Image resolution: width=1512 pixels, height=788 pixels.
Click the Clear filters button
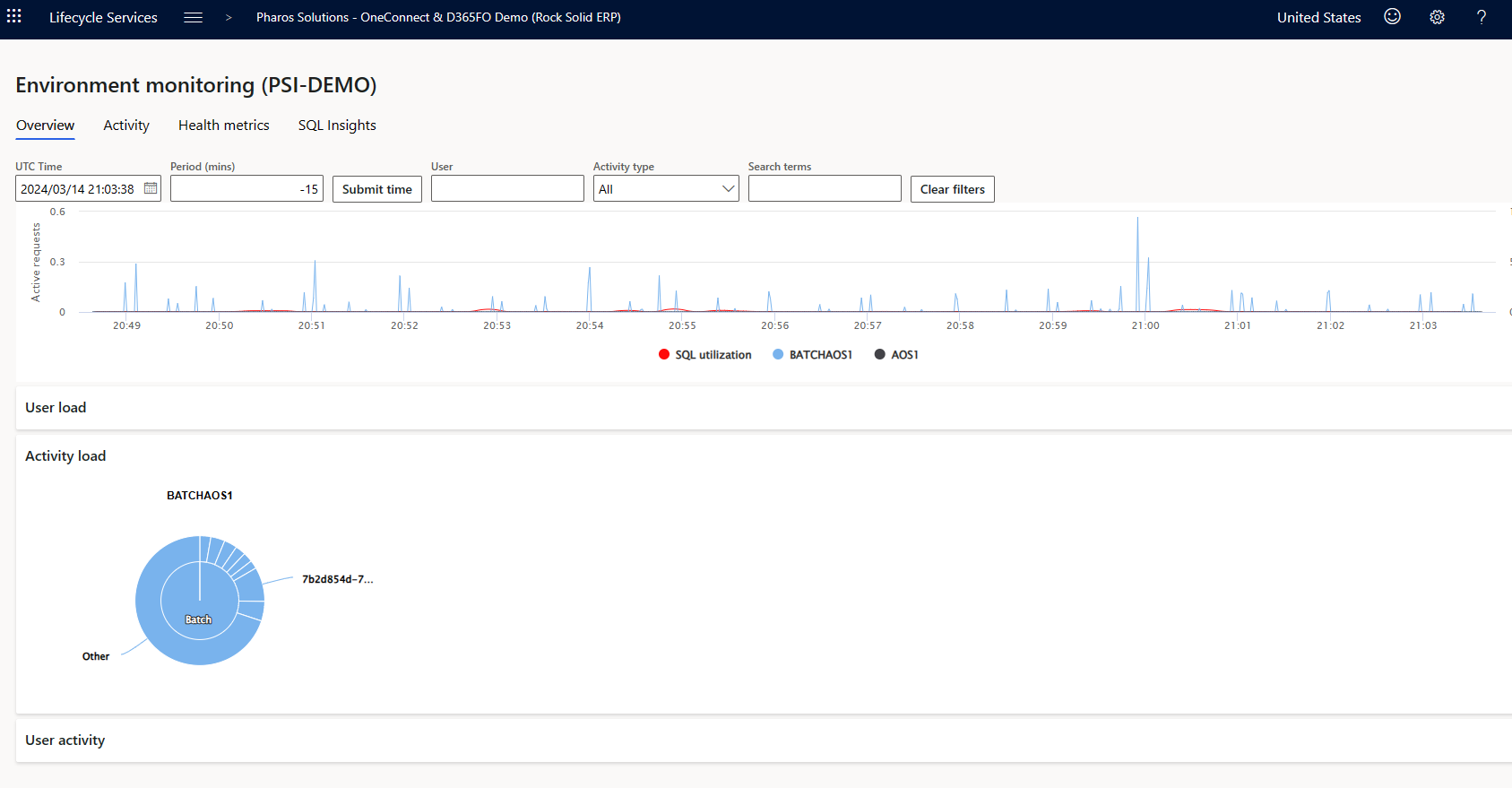[x=953, y=189]
